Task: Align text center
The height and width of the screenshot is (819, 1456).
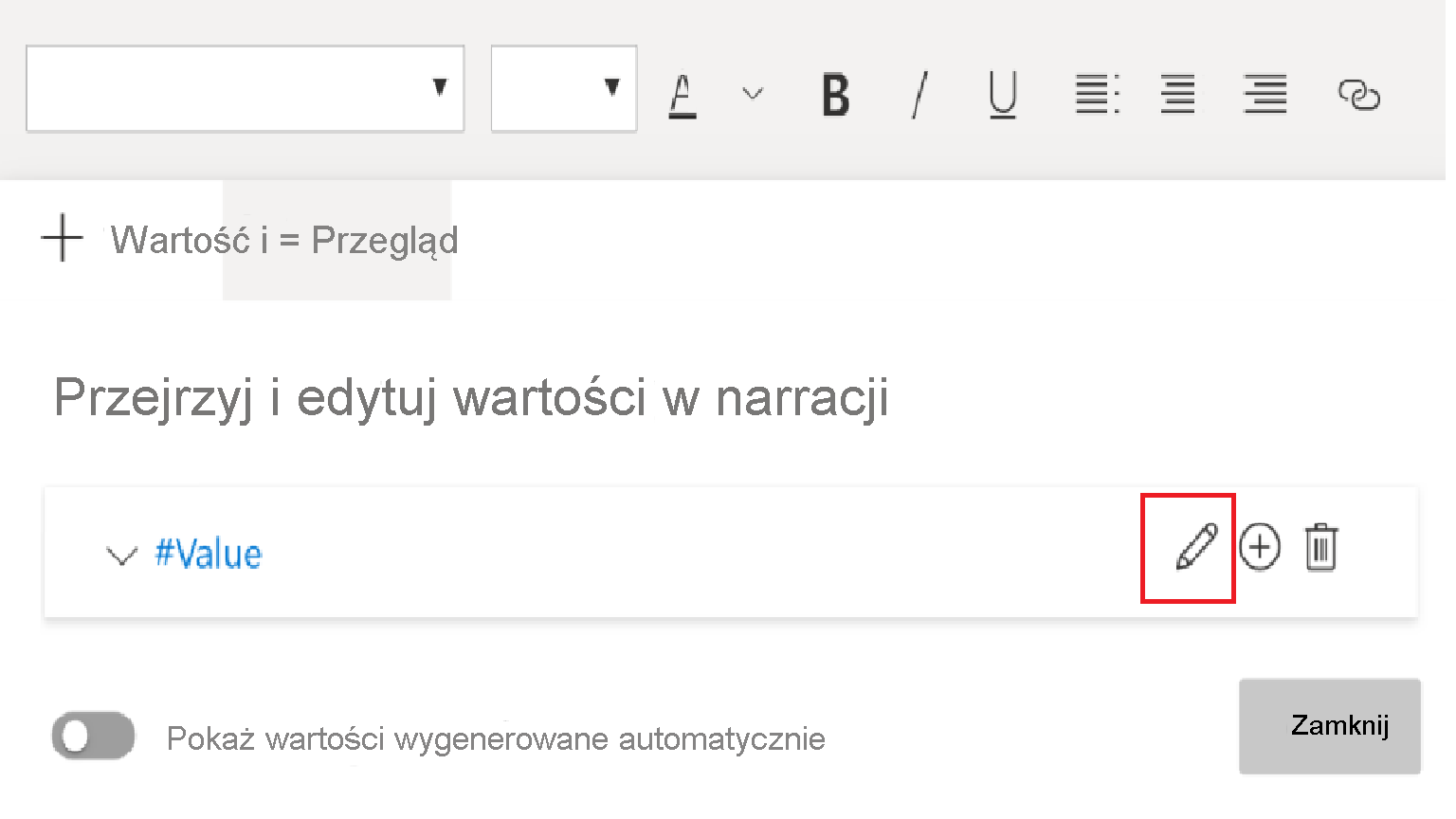Action: pyautogui.click(x=1178, y=94)
